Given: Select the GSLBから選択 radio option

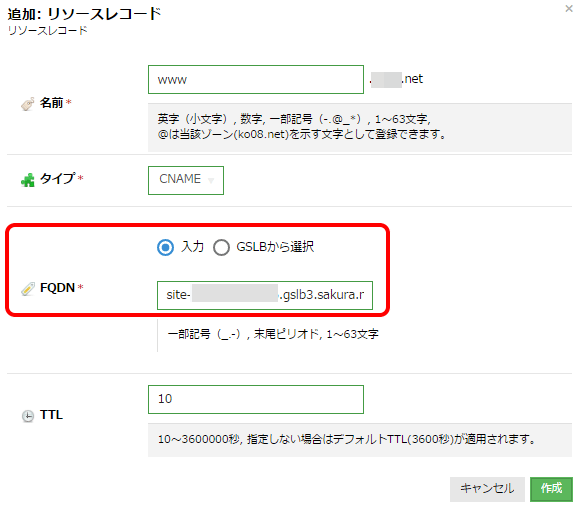Looking at the screenshot, I should pyautogui.click(x=221, y=247).
